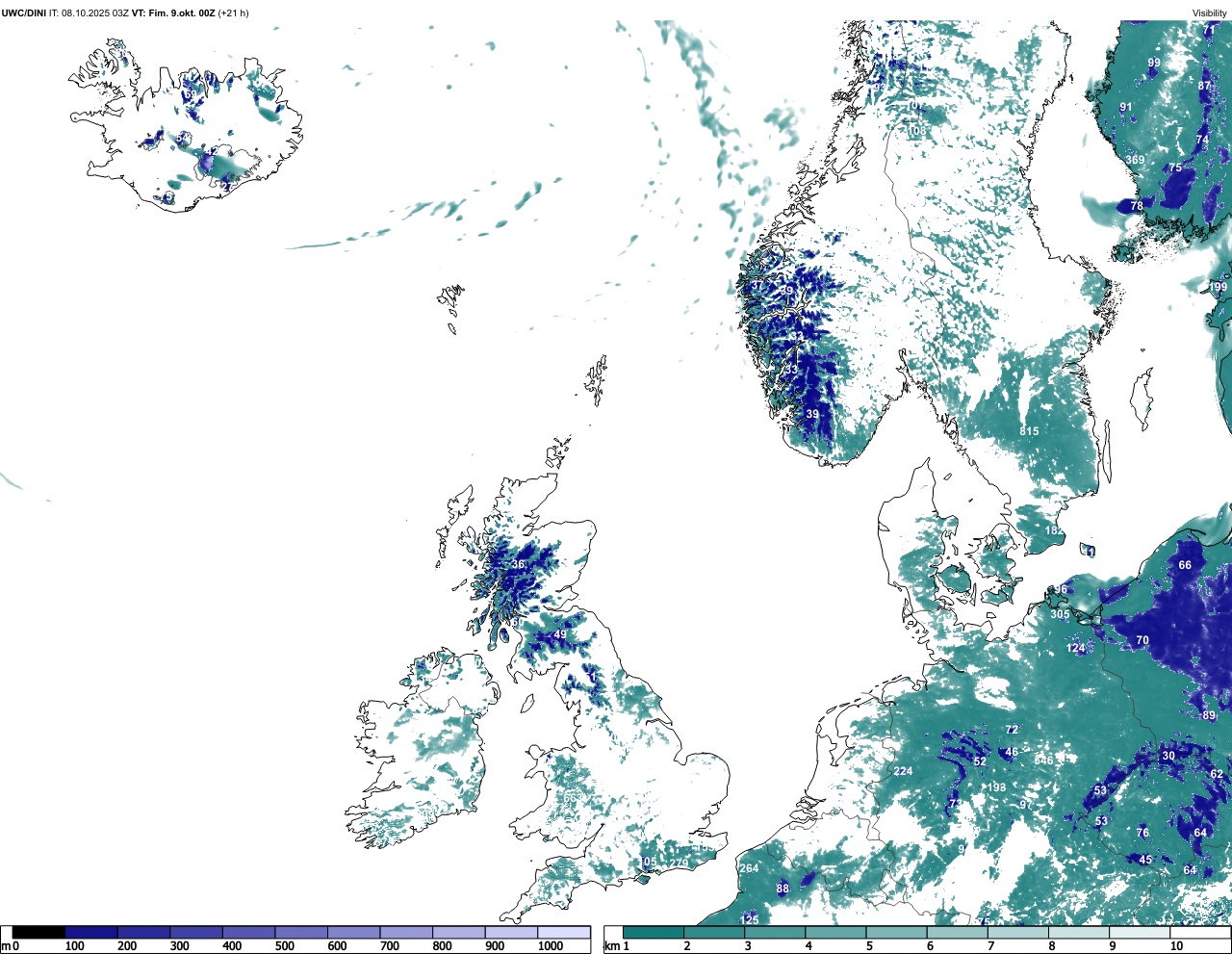Click the map value '97' in Germany
The image size is (1232, 954).
[x=1026, y=805]
